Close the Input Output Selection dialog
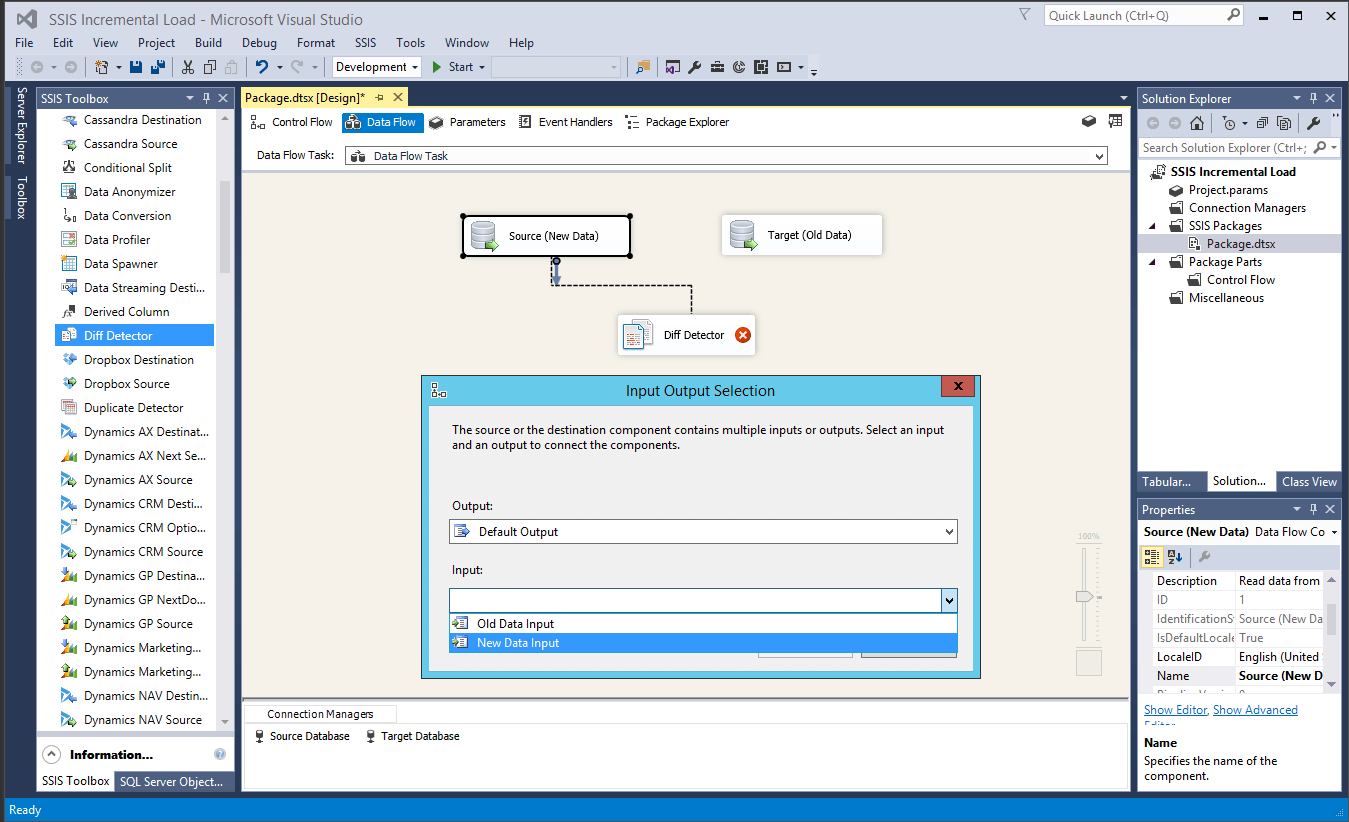 point(958,387)
